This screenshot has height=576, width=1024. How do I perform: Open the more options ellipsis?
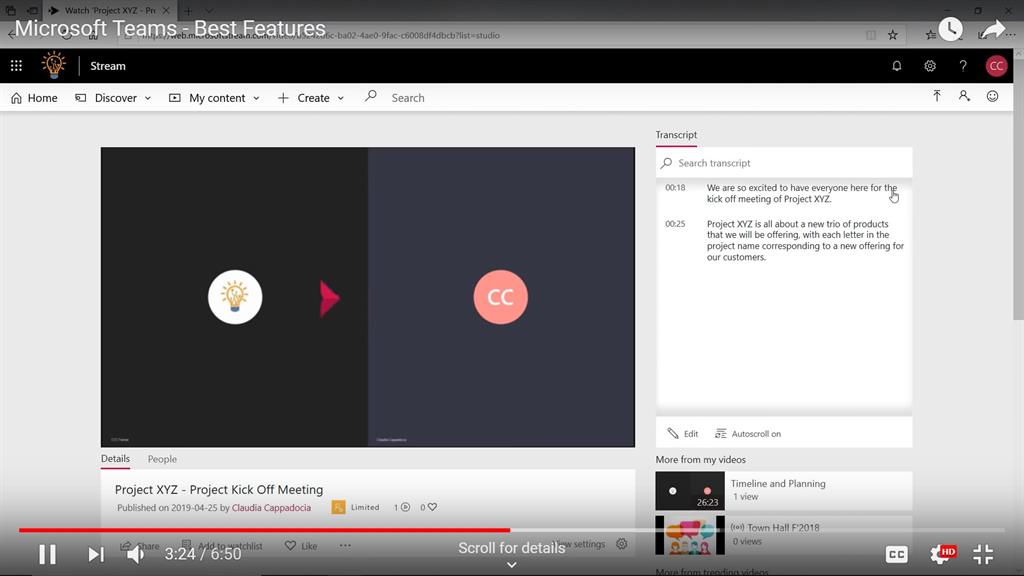[x=345, y=545]
